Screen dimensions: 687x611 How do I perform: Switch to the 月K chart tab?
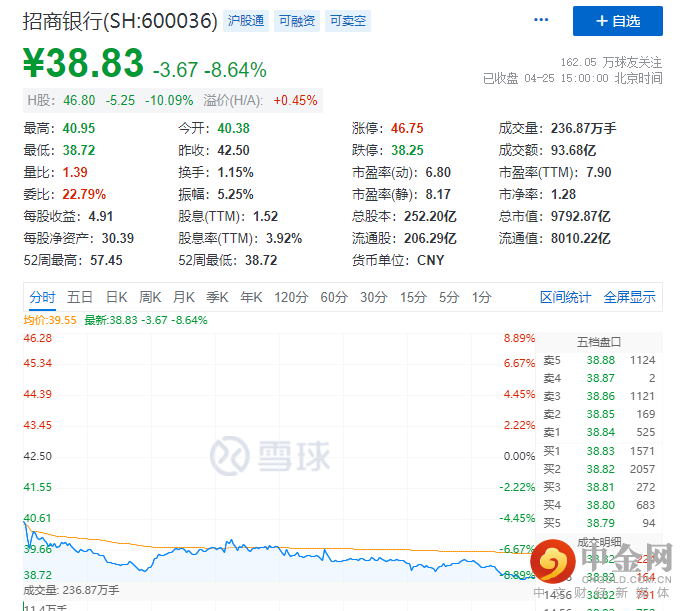click(184, 297)
